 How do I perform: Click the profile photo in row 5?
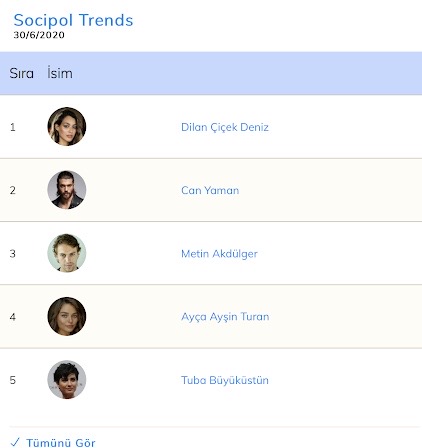[67, 380]
